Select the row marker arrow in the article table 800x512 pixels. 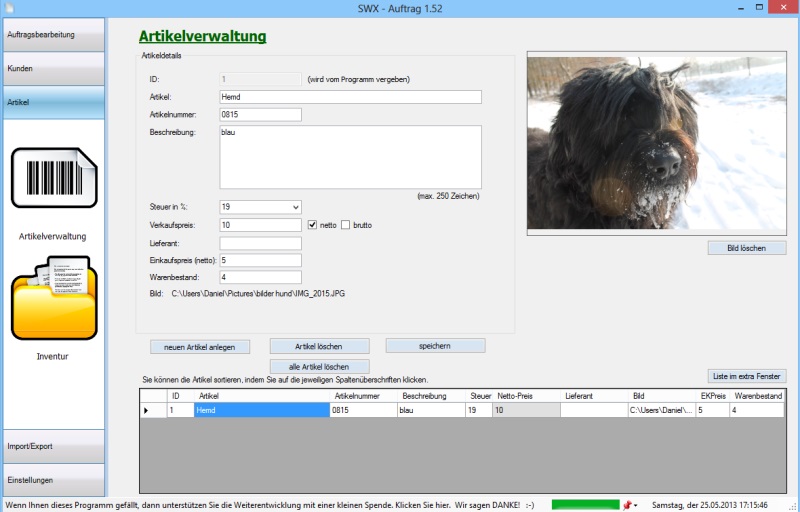149,410
